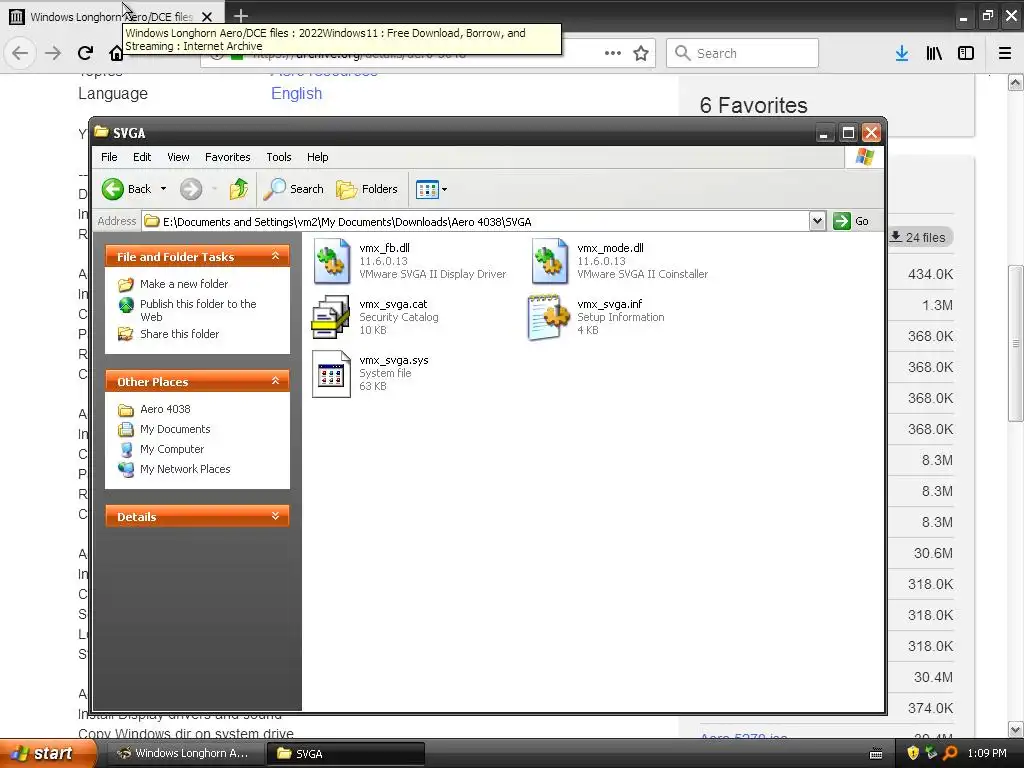Open Firefox page actions three-dot menu

[x=613, y=53]
